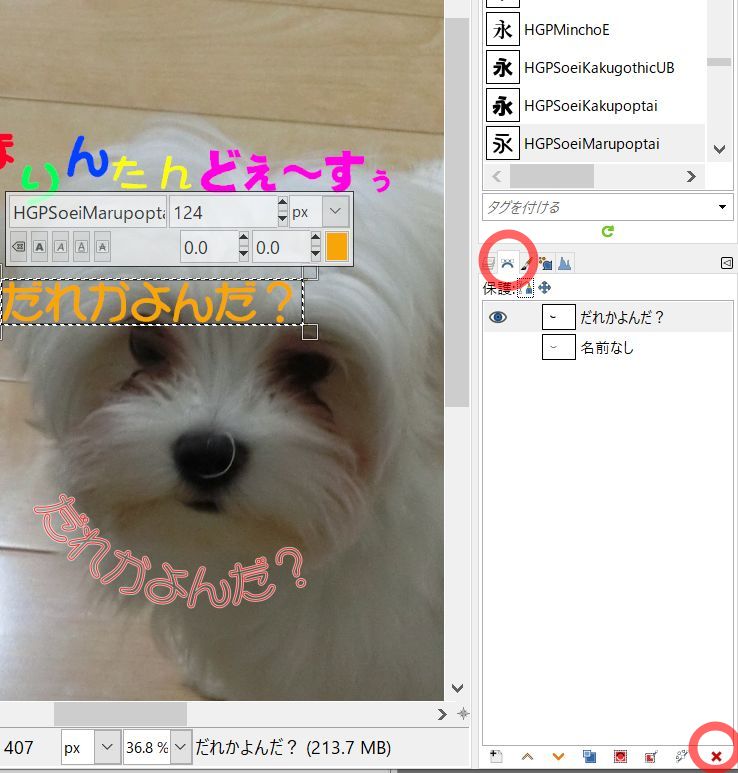Switch to the Paths tab
738x773 pixels.
coord(508,263)
